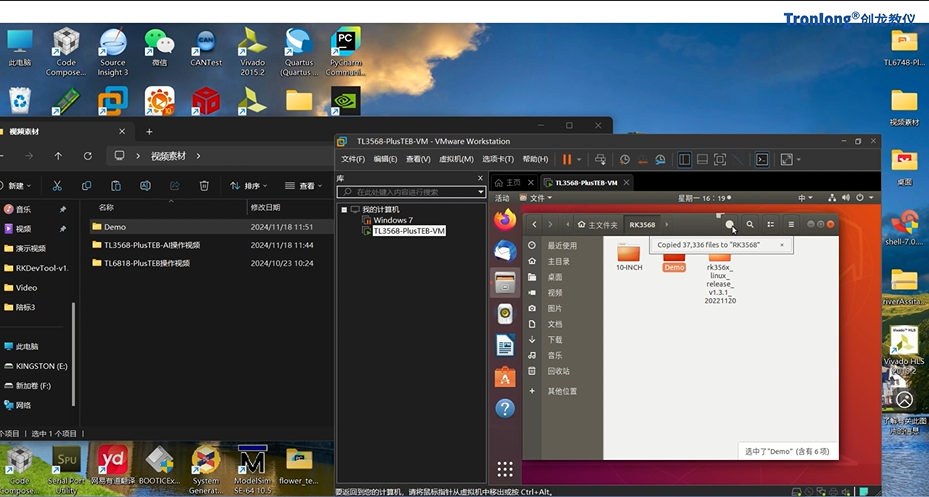Select 最近使用 in Files sidebar
This screenshot has height=497, width=929.
click(562, 245)
